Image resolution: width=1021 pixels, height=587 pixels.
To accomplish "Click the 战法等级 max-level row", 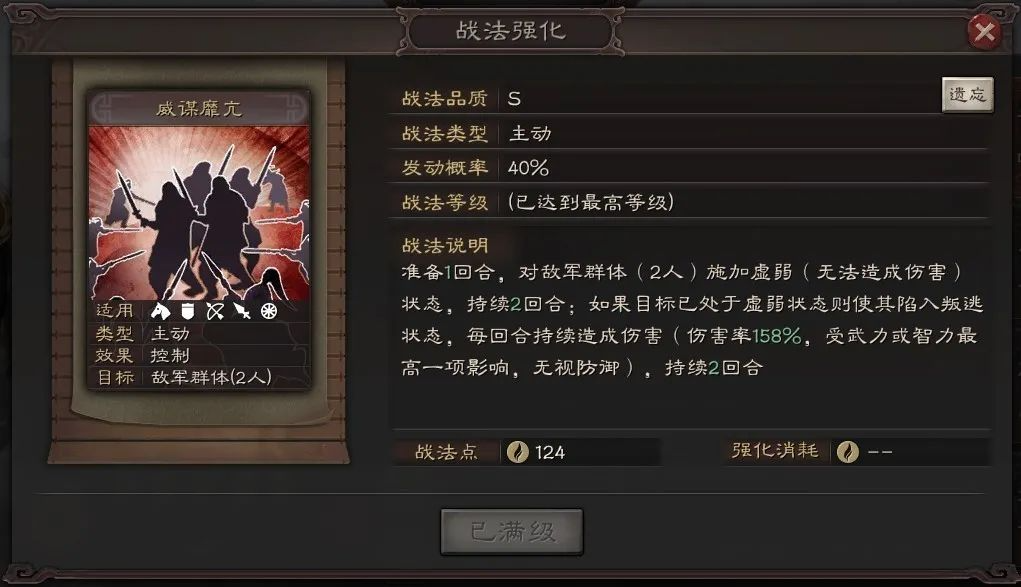I will [689, 202].
